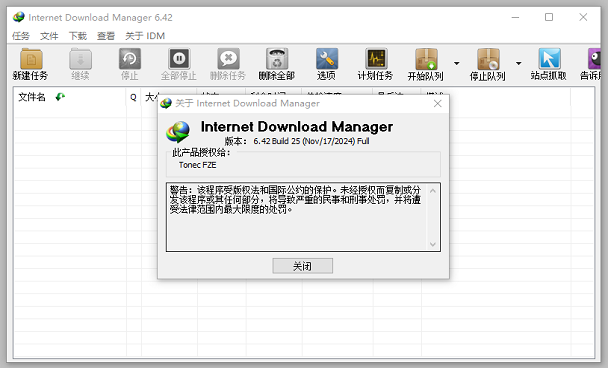Expand the 开始队列 dropdown arrow
Screen dimensions: 608x368
tap(457, 63)
